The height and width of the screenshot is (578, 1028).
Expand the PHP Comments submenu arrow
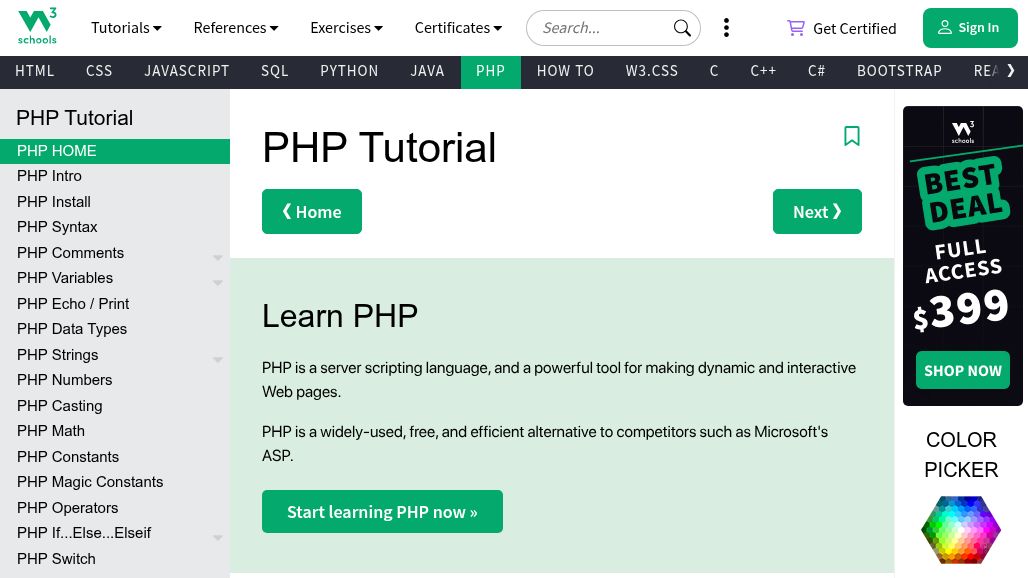(217, 258)
